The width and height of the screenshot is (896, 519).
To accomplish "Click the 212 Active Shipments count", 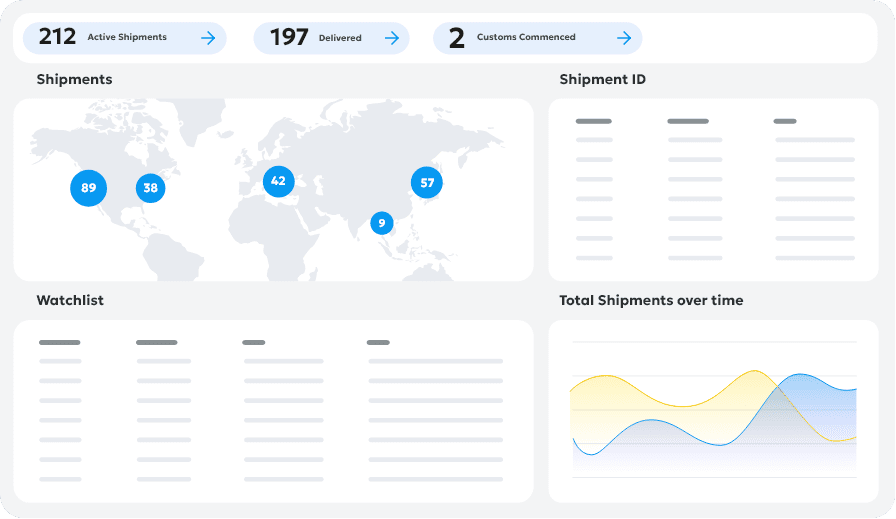I will 57,37.
